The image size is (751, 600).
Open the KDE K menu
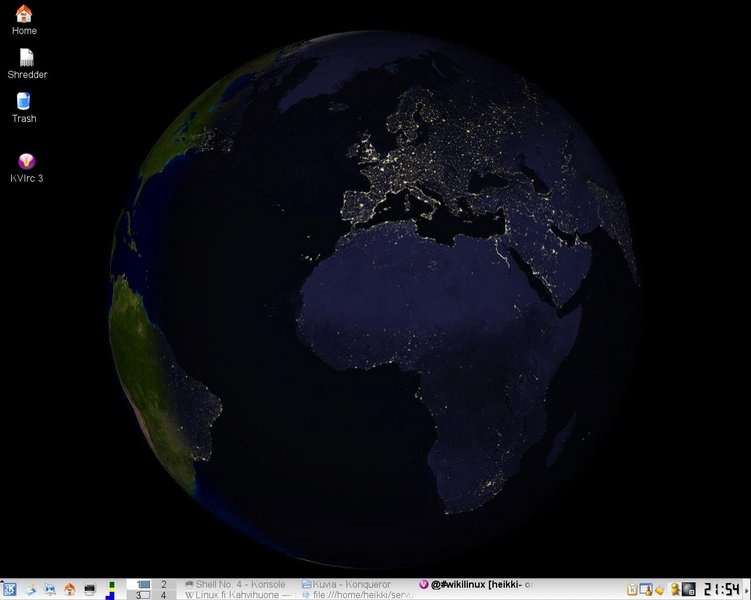(x=9, y=589)
